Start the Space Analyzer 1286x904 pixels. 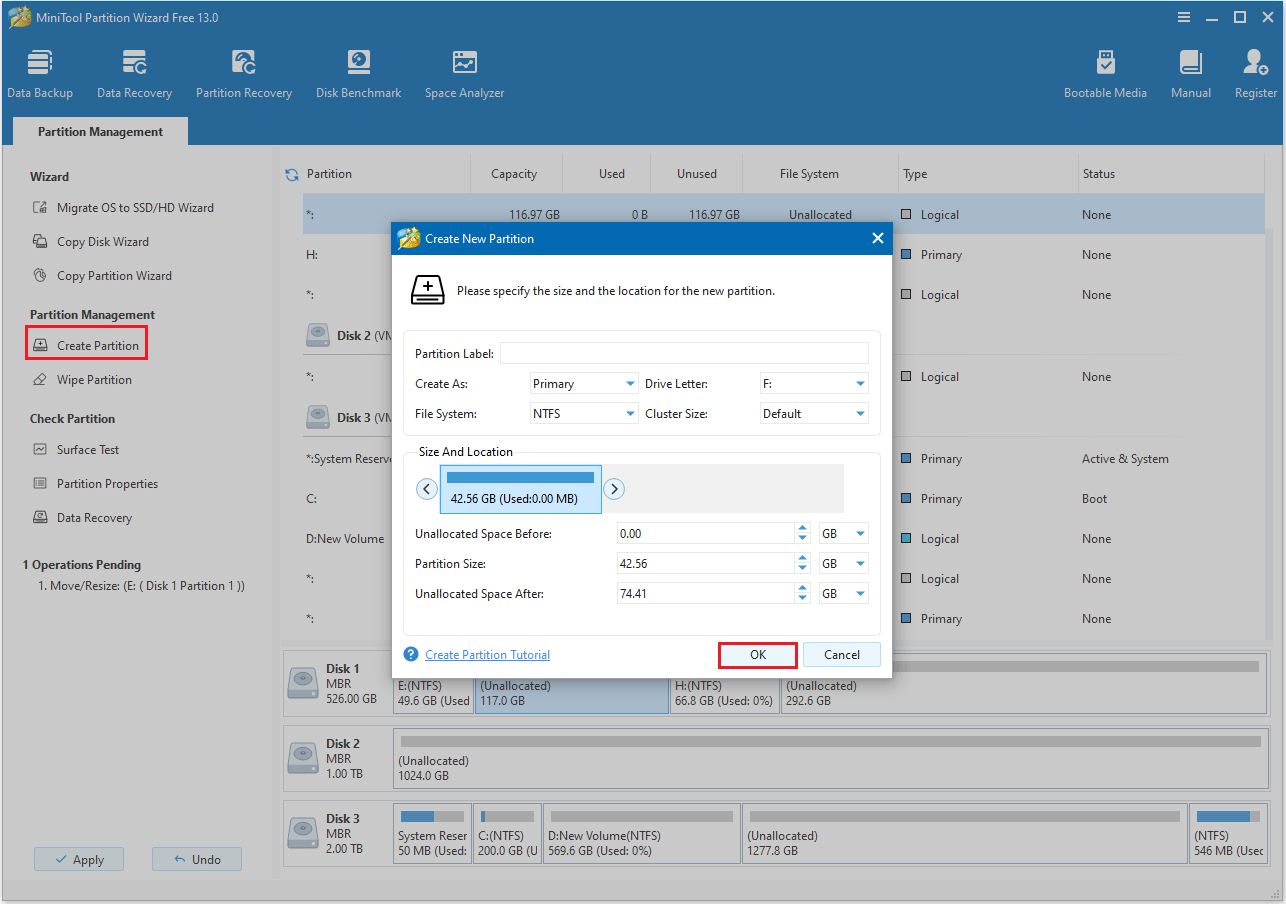click(464, 70)
